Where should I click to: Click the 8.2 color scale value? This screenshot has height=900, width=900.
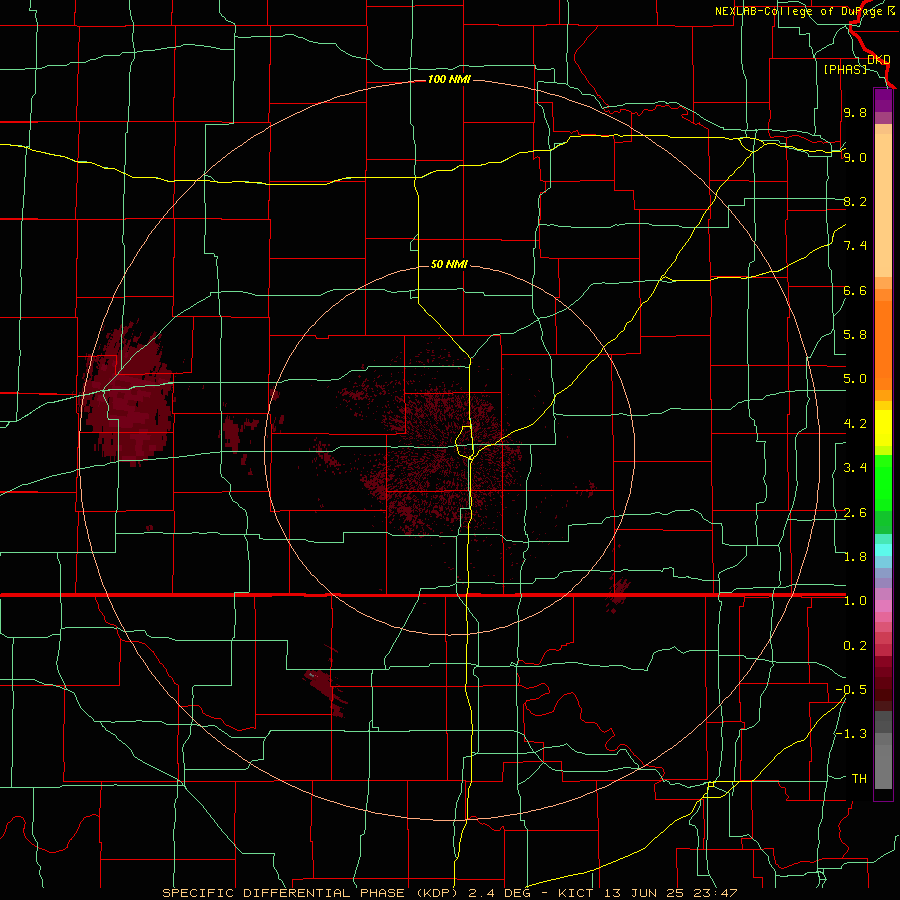click(x=855, y=201)
